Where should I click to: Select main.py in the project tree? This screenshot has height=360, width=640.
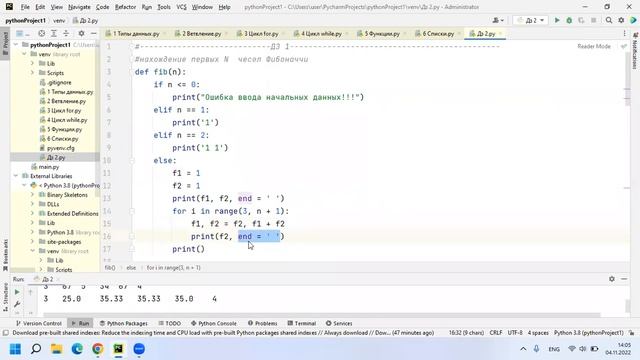[x=45, y=167]
